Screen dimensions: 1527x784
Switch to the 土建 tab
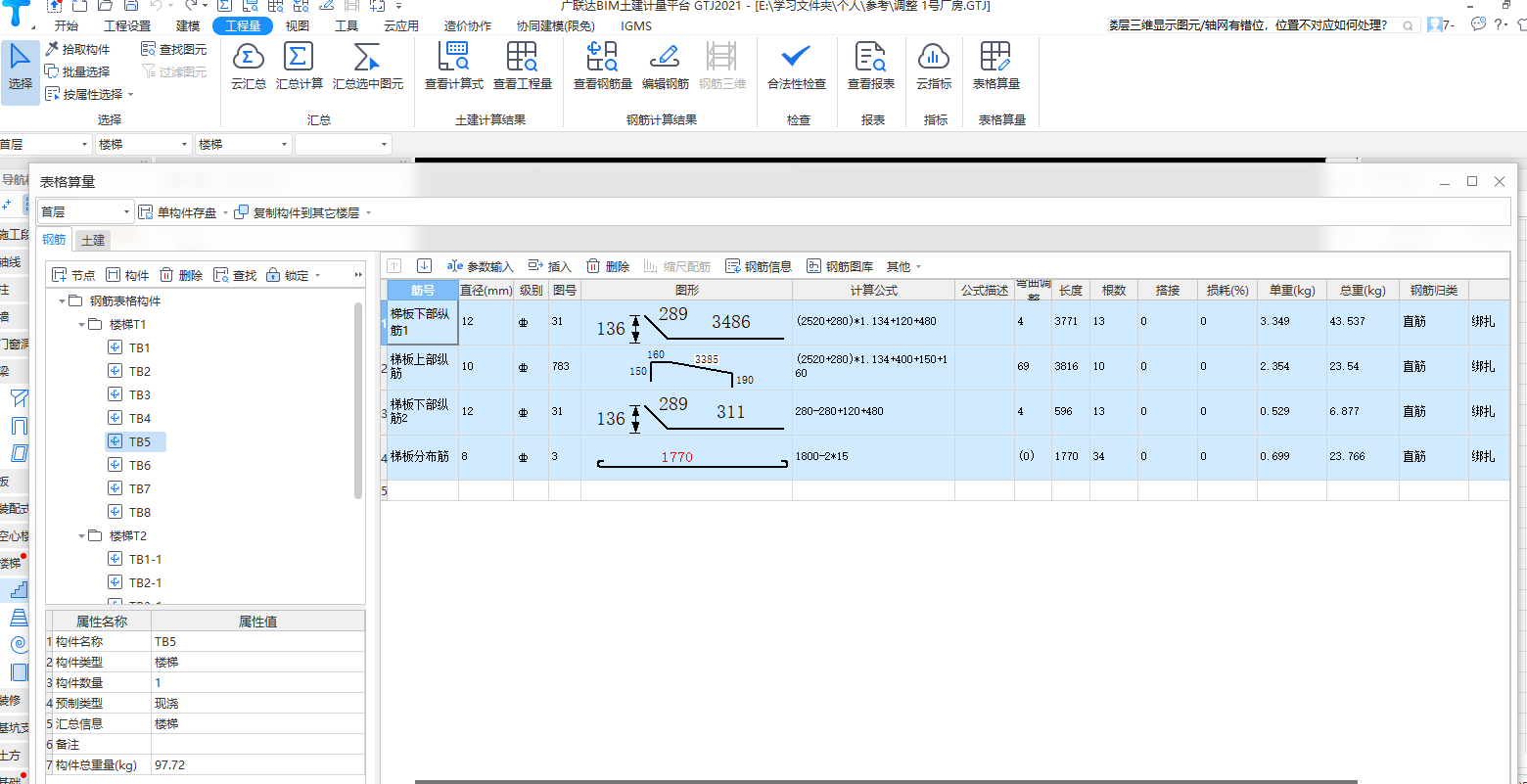point(93,240)
